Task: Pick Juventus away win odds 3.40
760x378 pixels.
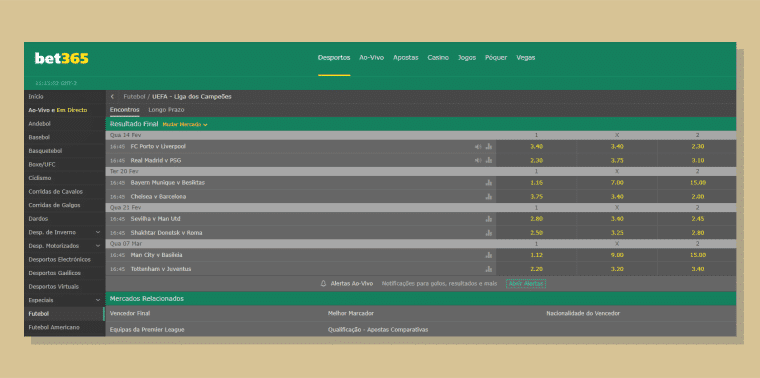Action: point(697,269)
